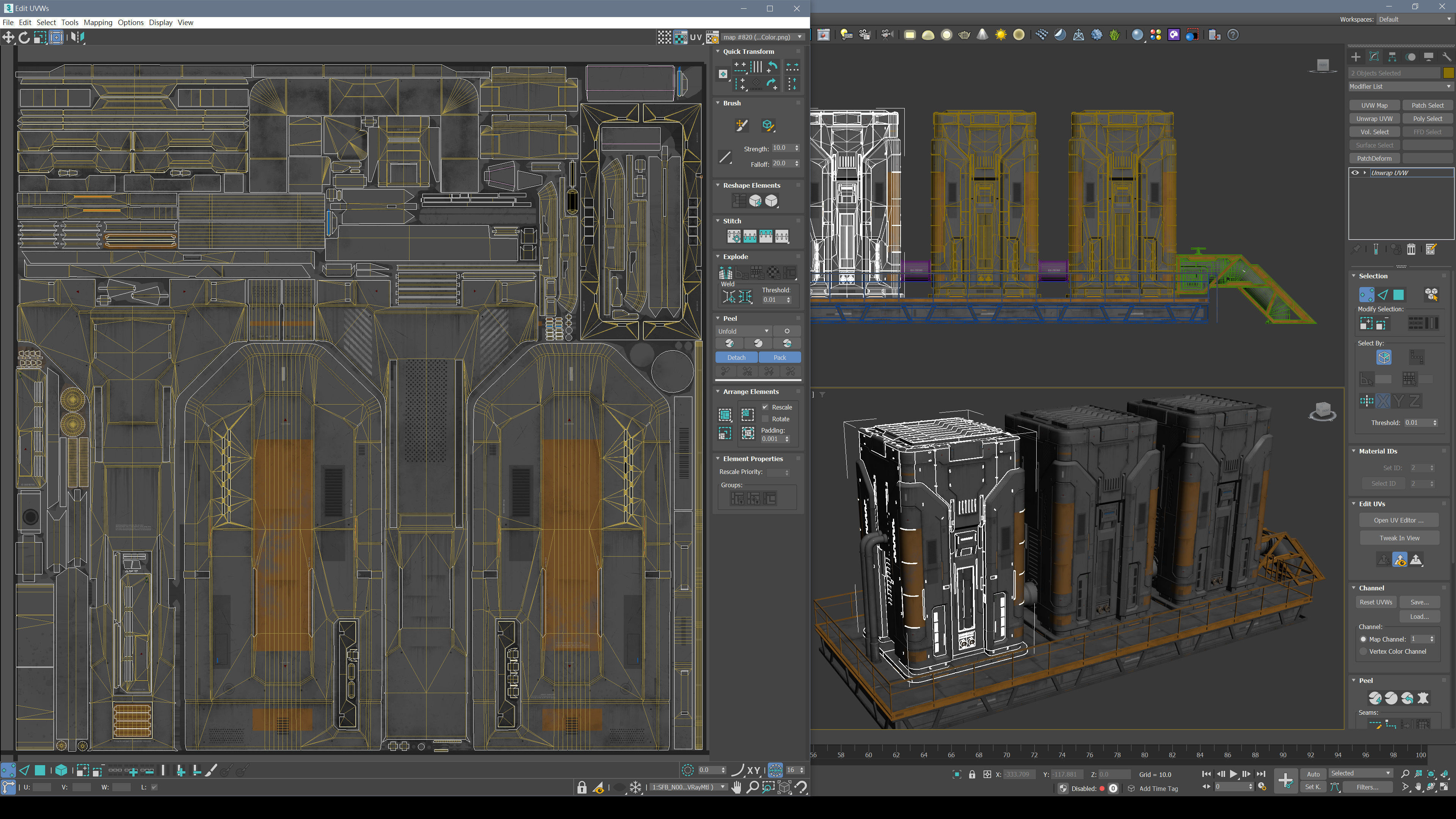Image resolution: width=1456 pixels, height=819 pixels.
Task: Click the Break explode icon
Action: [725, 273]
